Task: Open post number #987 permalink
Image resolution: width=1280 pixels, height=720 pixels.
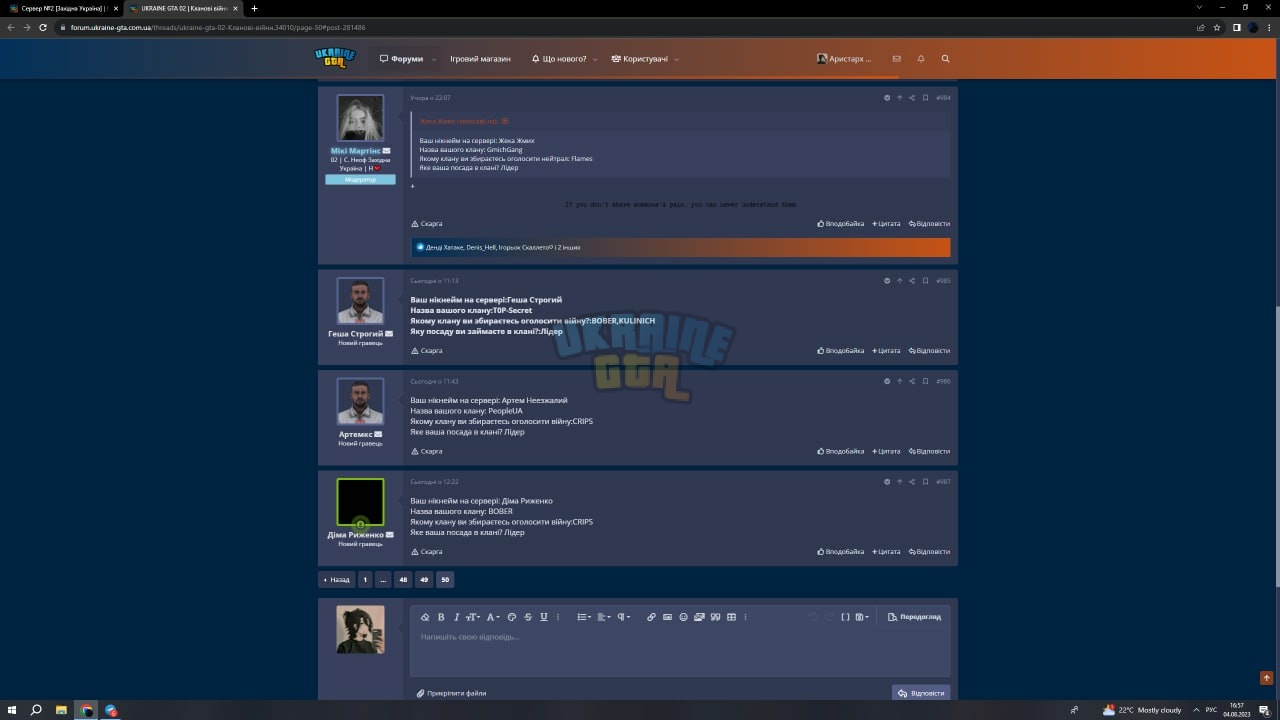Action: click(x=943, y=482)
